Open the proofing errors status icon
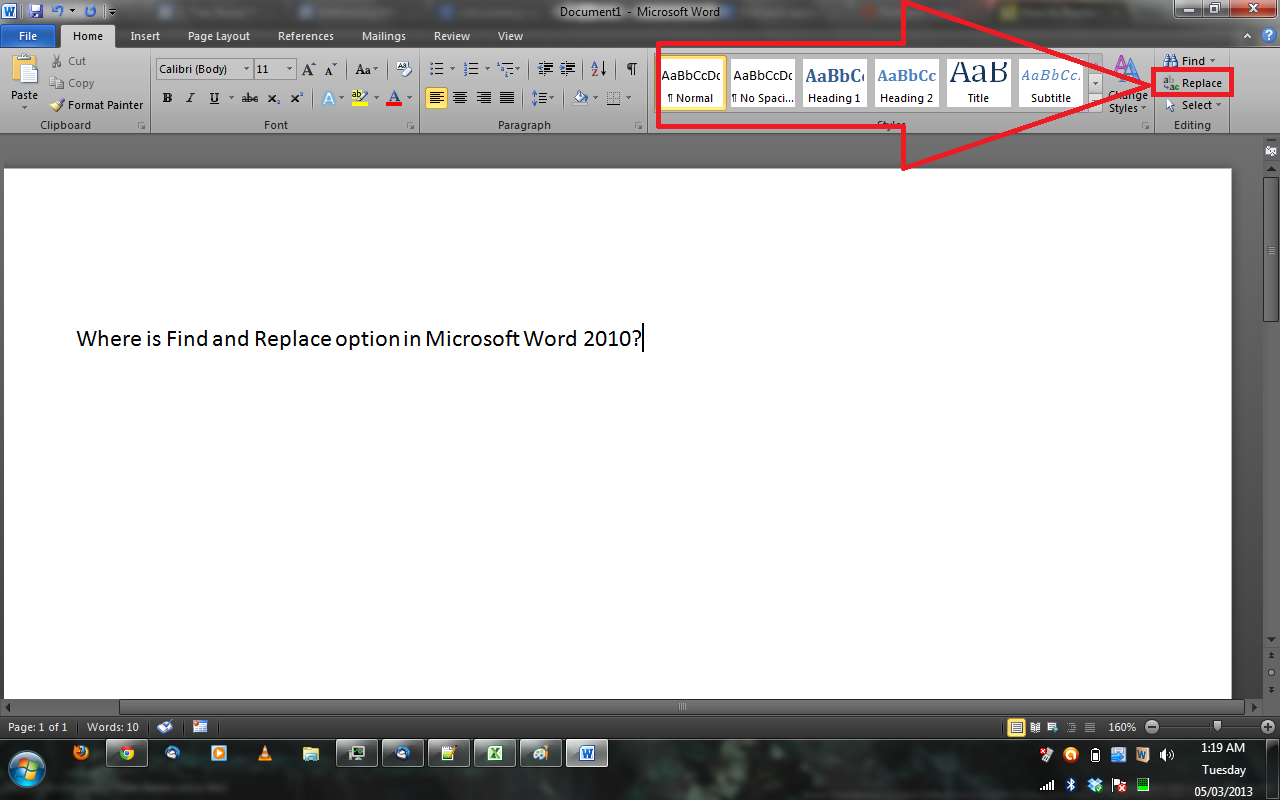The image size is (1280, 800). [x=166, y=727]
